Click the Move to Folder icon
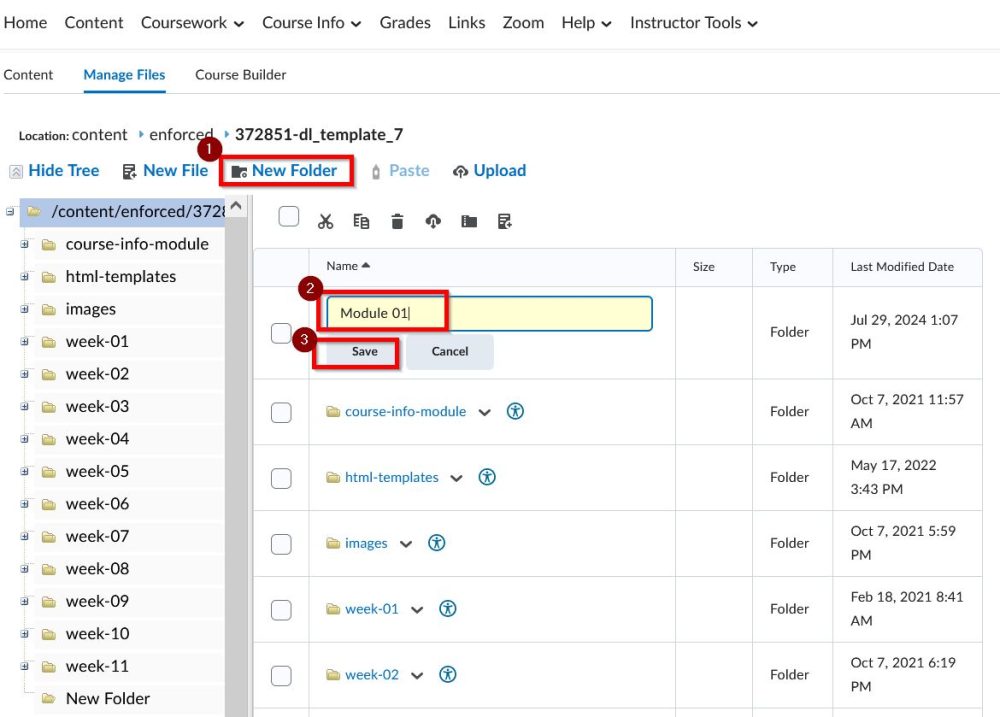This screenshot has height=717, width=1000. 468,220
